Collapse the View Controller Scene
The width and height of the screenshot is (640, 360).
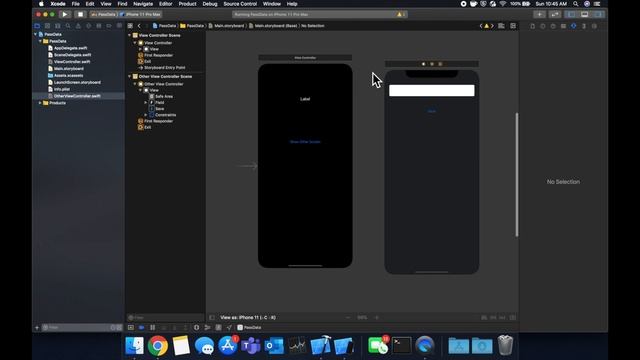(x=129, y=36)
